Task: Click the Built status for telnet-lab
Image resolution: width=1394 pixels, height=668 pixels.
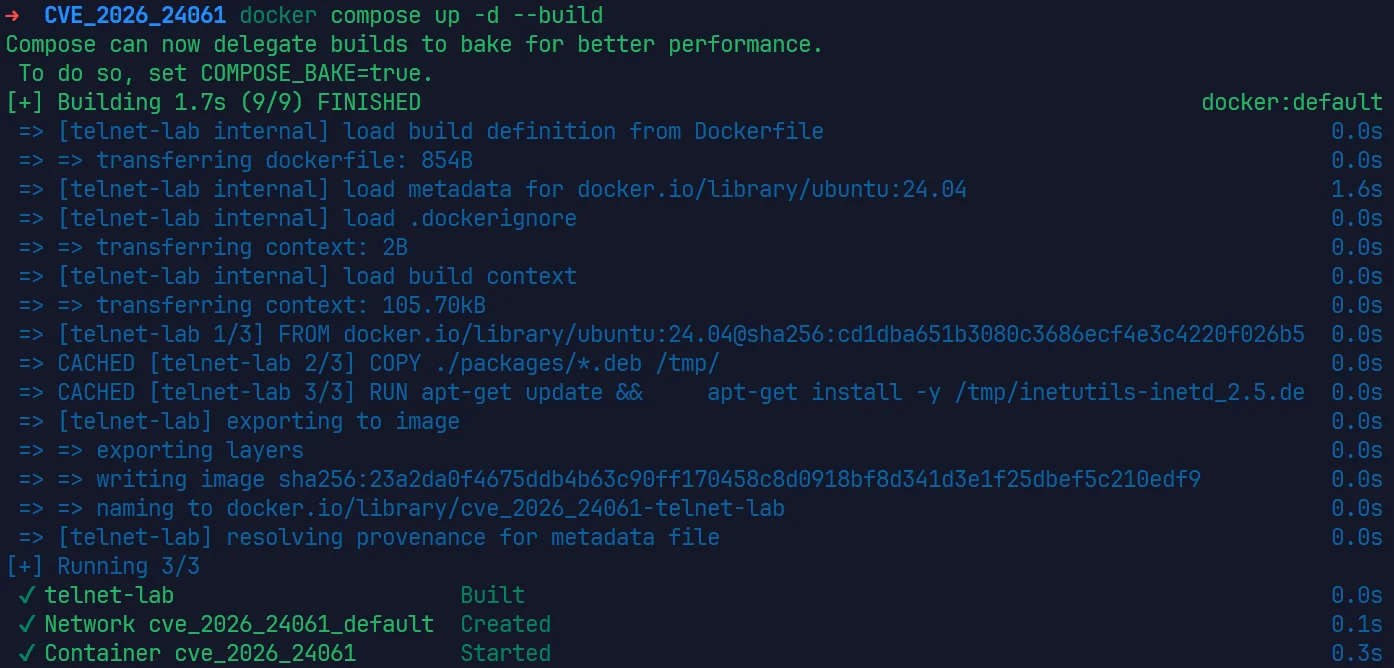Action: (493, 595)
